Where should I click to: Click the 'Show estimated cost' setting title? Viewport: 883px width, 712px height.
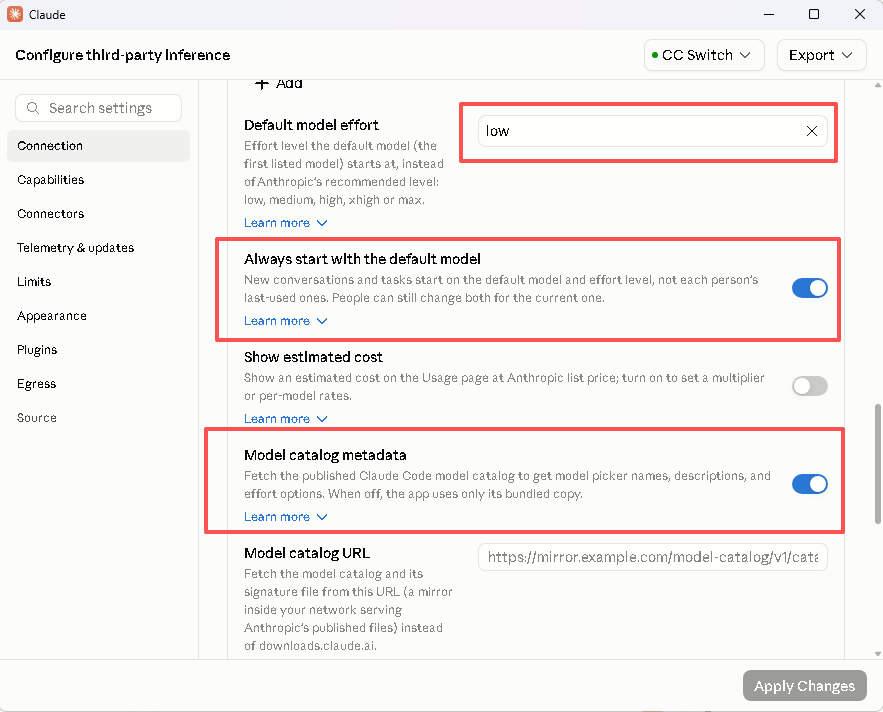(x=313, y=357)
